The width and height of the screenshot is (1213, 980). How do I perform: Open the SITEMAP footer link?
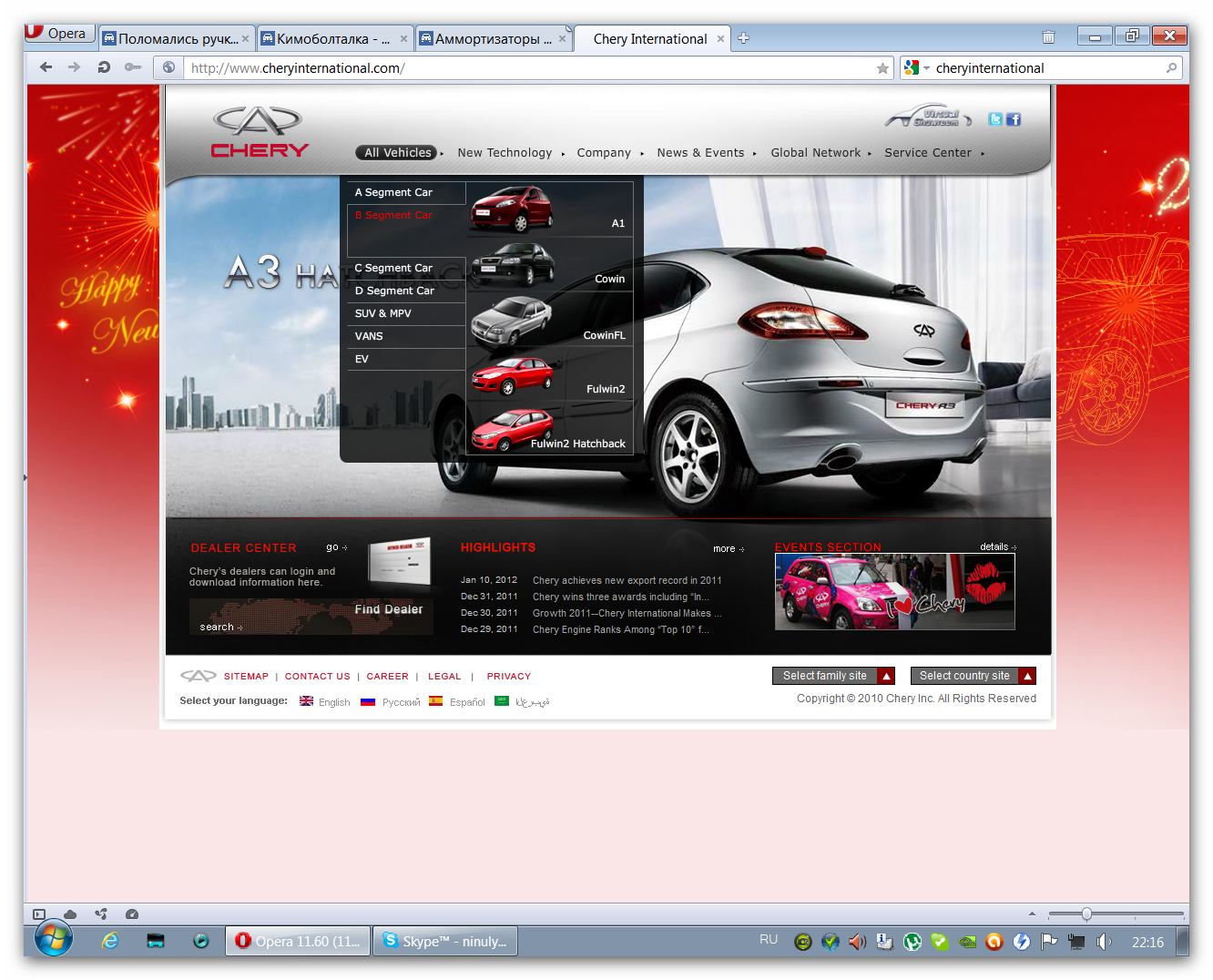pos(246,677)
